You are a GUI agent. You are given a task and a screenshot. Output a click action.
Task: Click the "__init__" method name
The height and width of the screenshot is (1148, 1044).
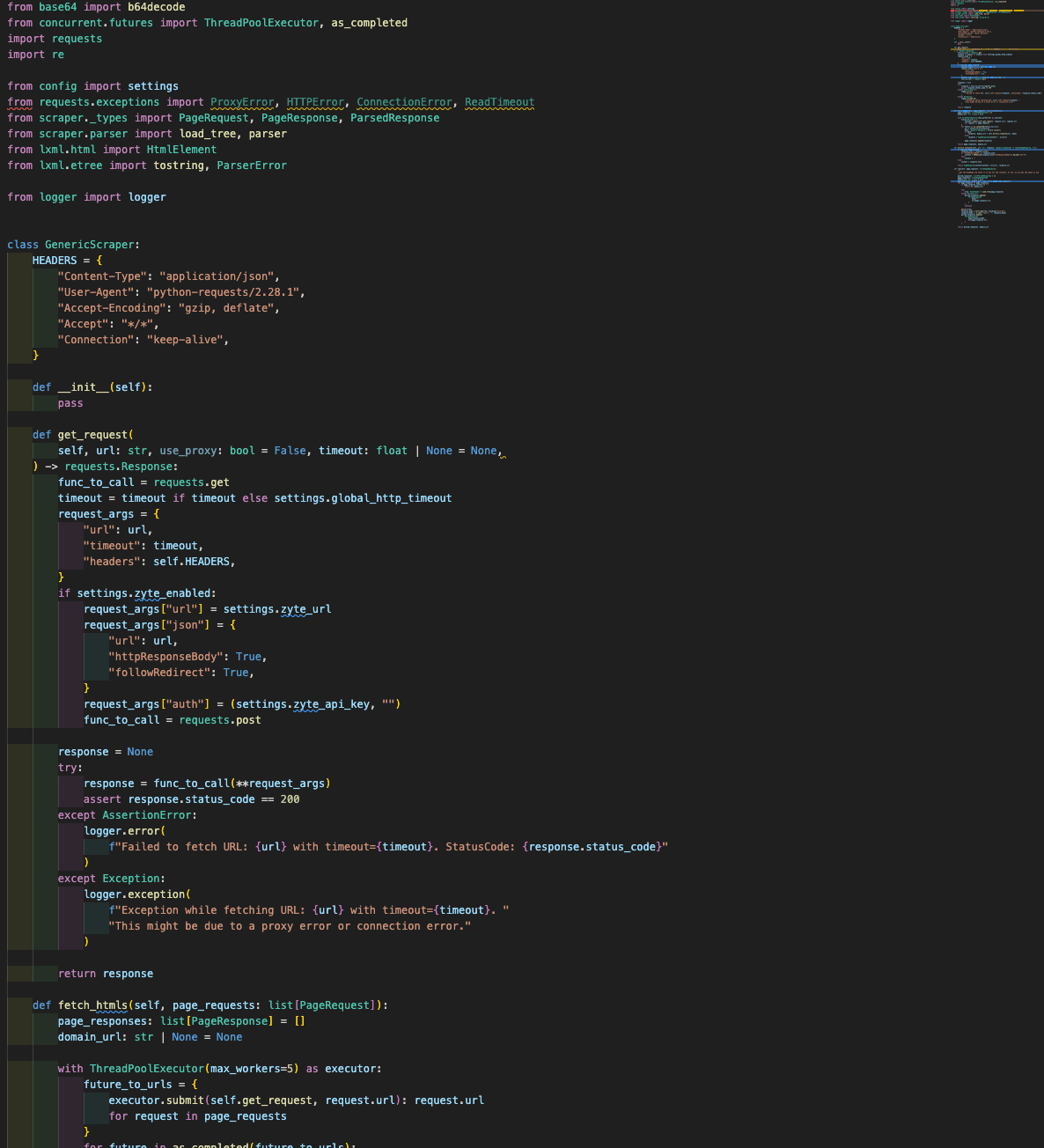tap(84, 387)
